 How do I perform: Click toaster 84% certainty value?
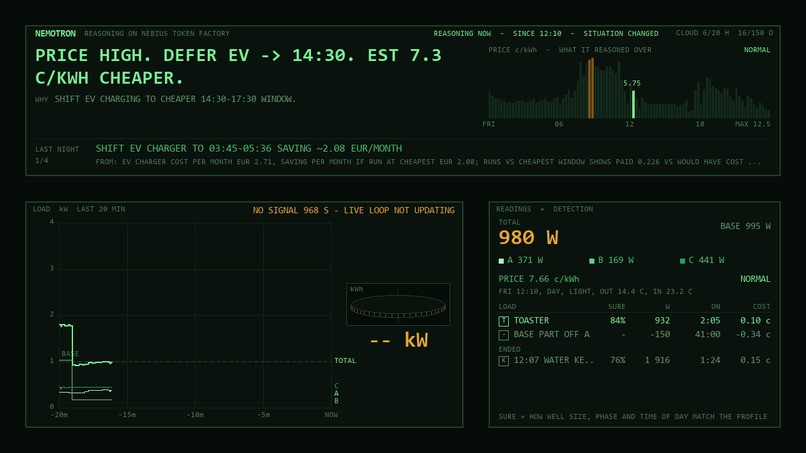click(618, 320)
